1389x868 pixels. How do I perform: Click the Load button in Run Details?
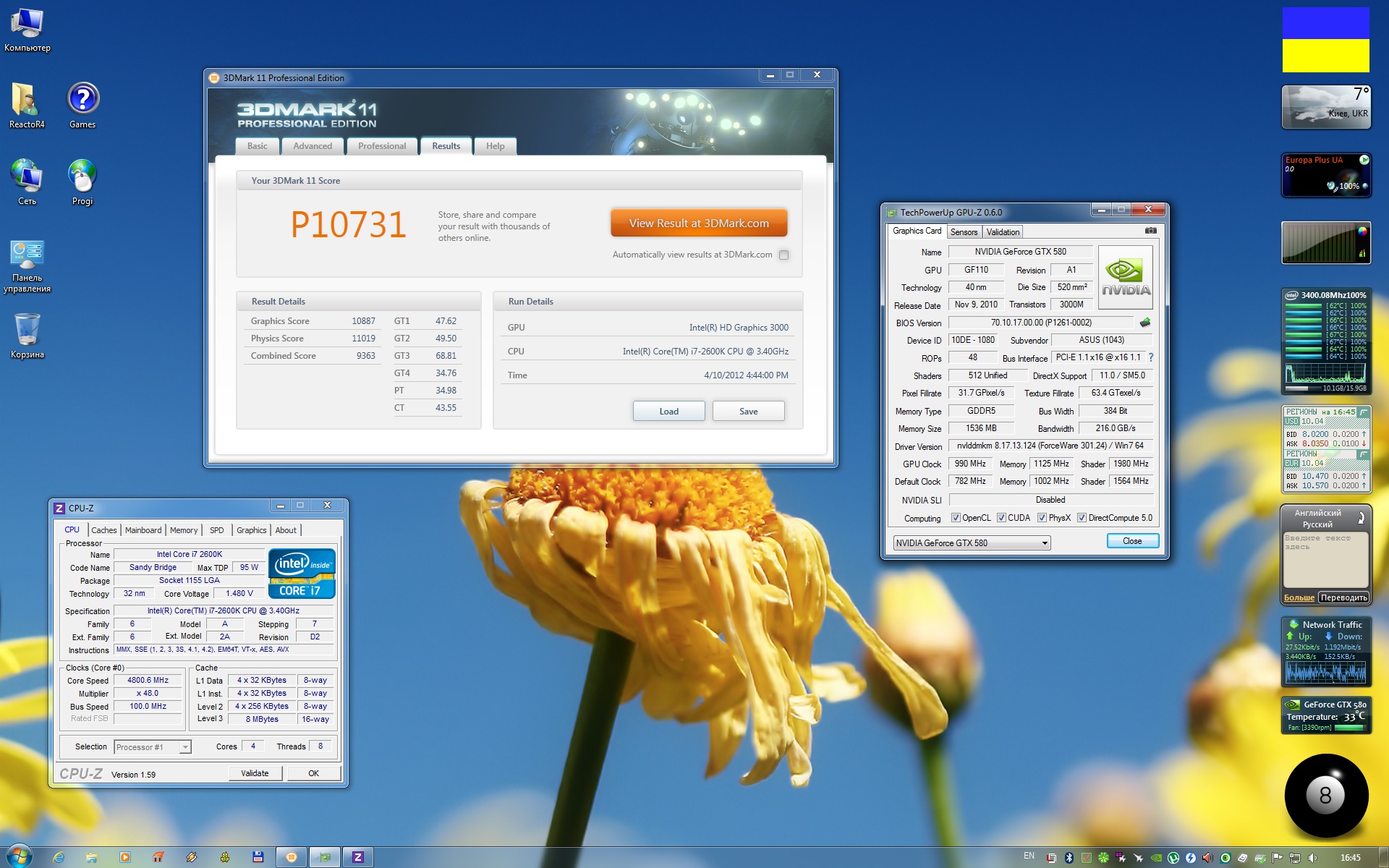click(669, 412)
